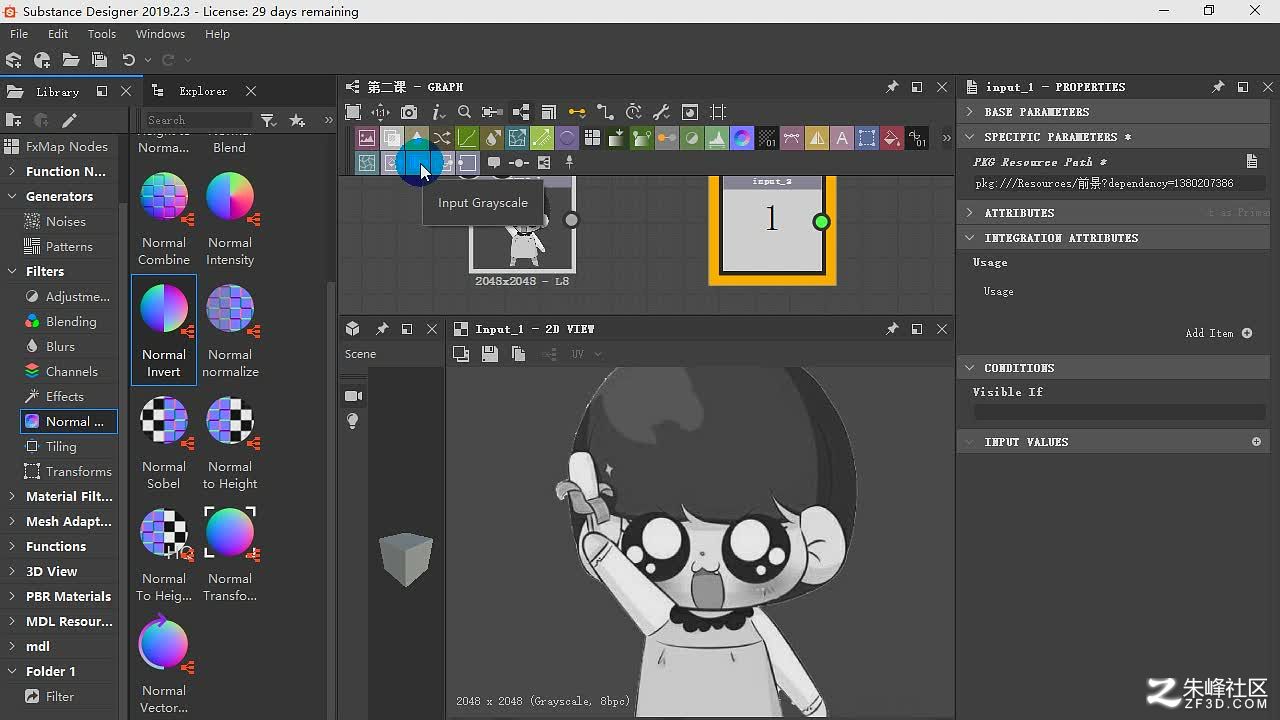Expand the Mesh Adaptive category
This screenshot has height=720, width=1280.
[x=12, y=521]
